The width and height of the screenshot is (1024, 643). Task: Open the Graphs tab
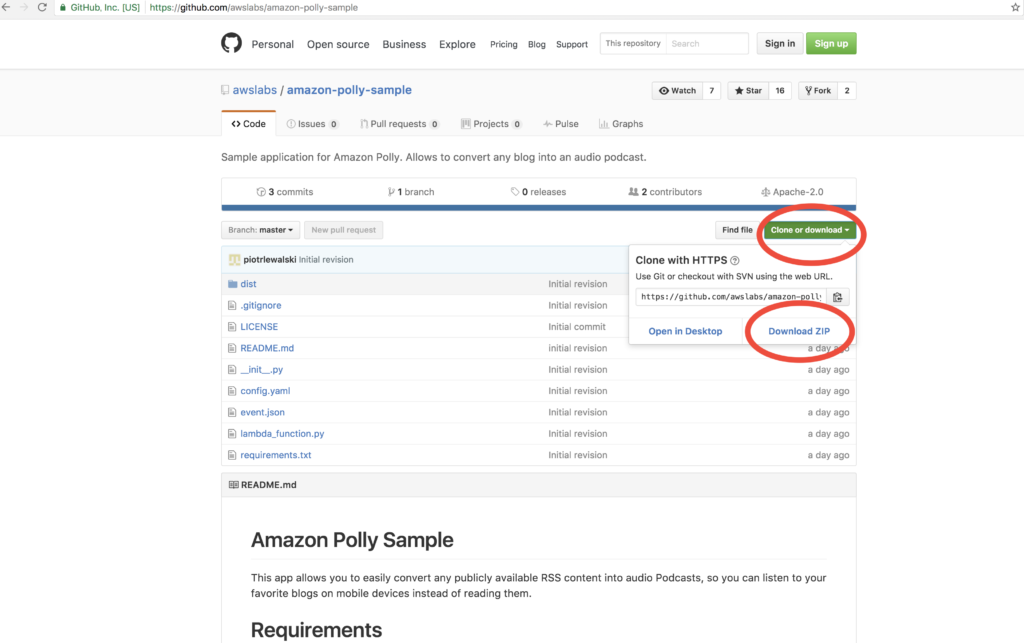pos(621,124)
